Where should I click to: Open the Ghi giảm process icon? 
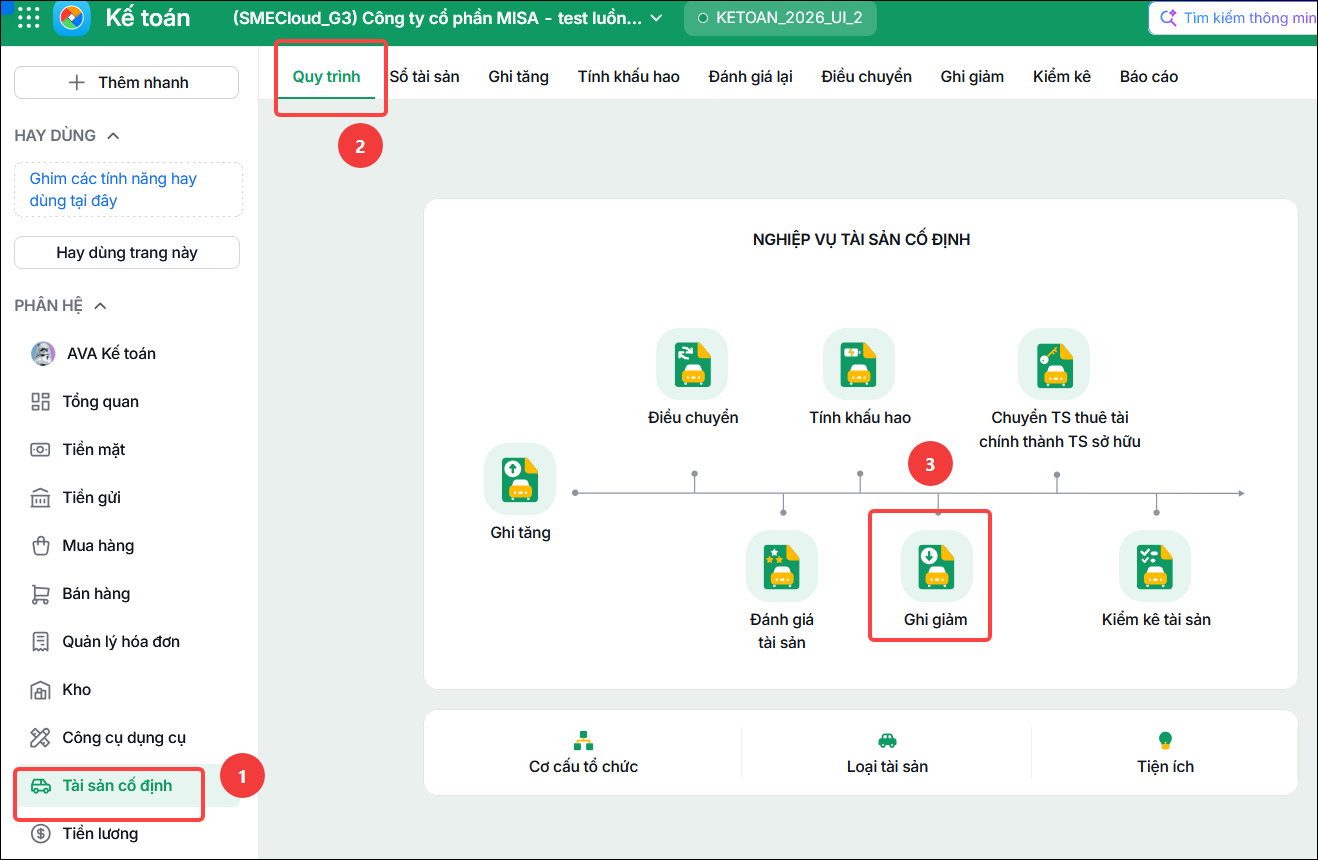click(937, 566)
